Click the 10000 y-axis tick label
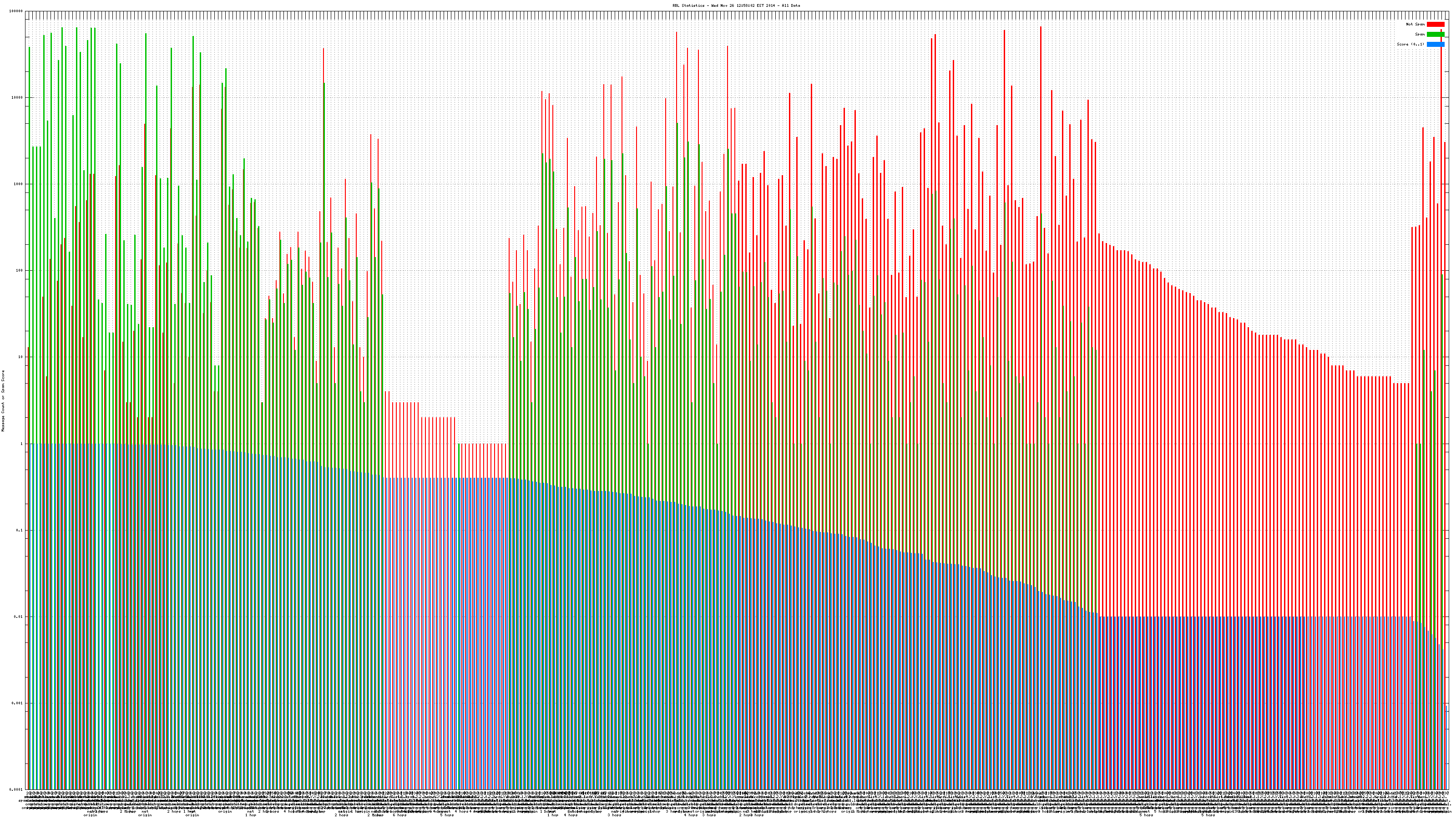 tap(18, 98)
